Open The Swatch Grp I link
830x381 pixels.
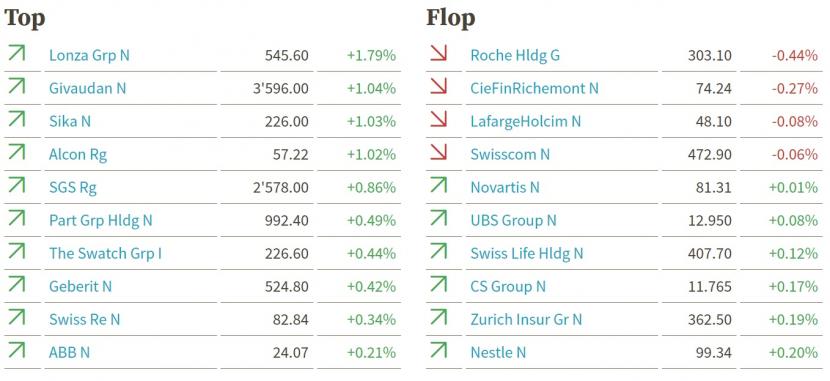(x=105, y=253)
